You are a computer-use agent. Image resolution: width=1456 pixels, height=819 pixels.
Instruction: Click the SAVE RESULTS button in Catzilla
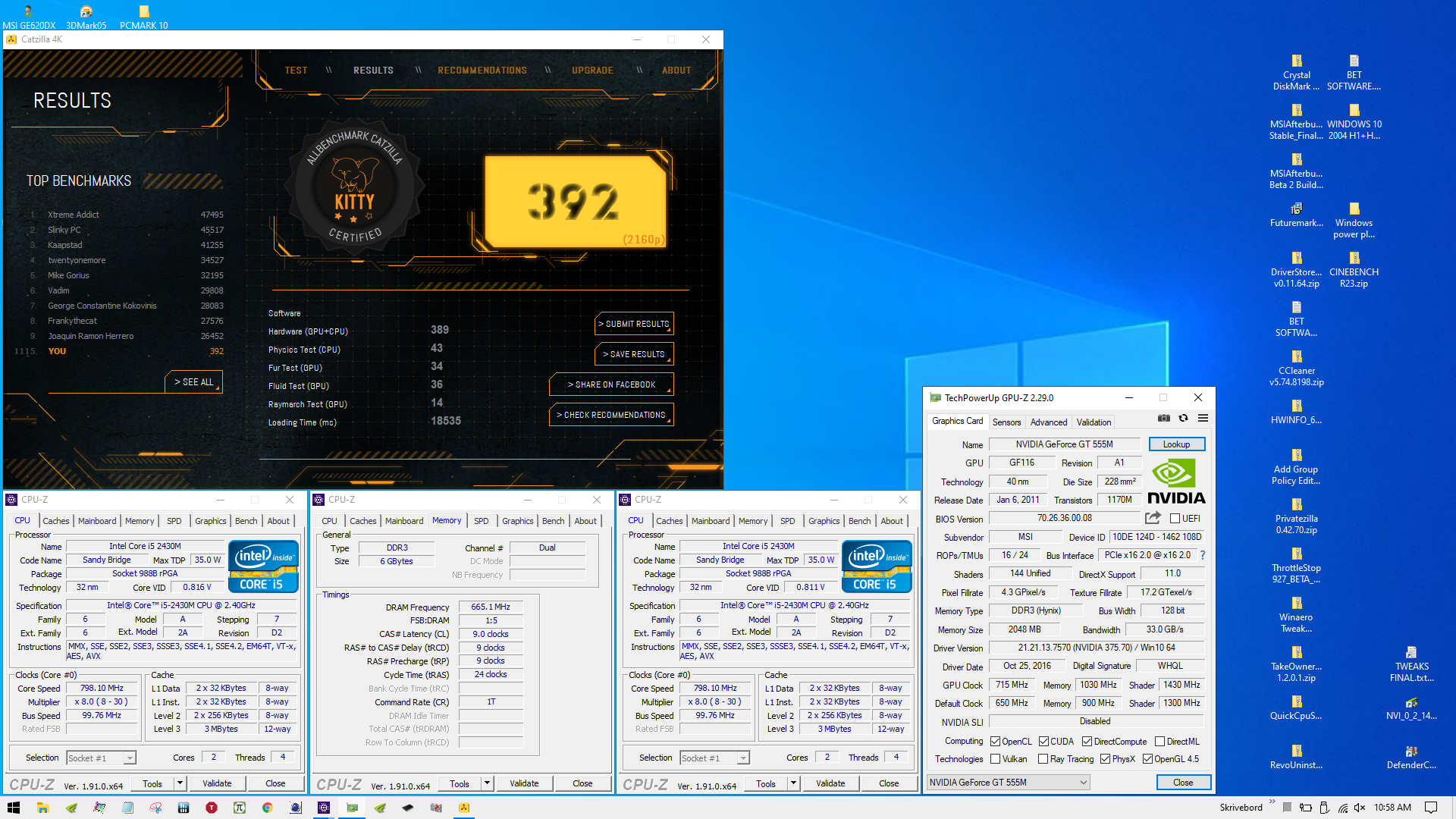point(635,354)
